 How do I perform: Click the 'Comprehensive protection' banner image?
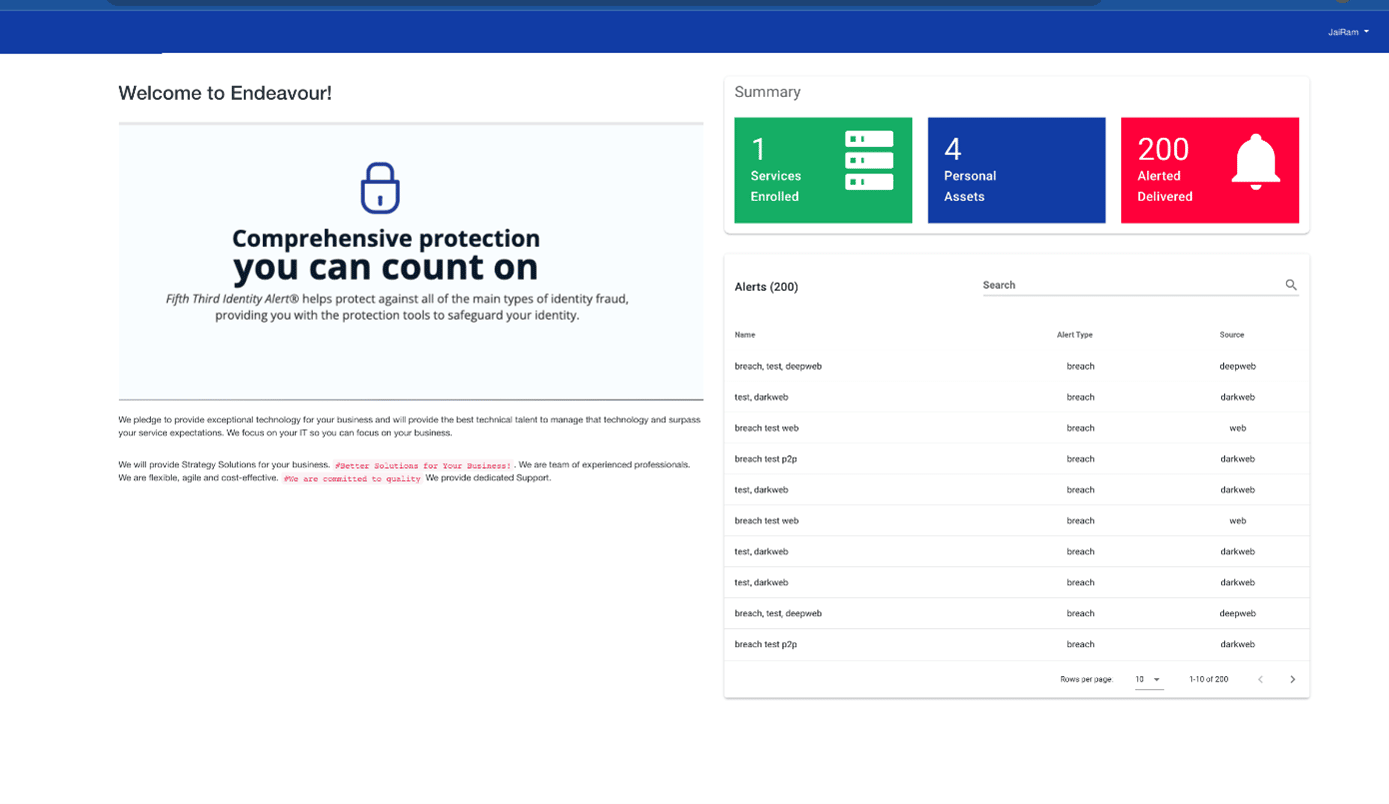411,262
